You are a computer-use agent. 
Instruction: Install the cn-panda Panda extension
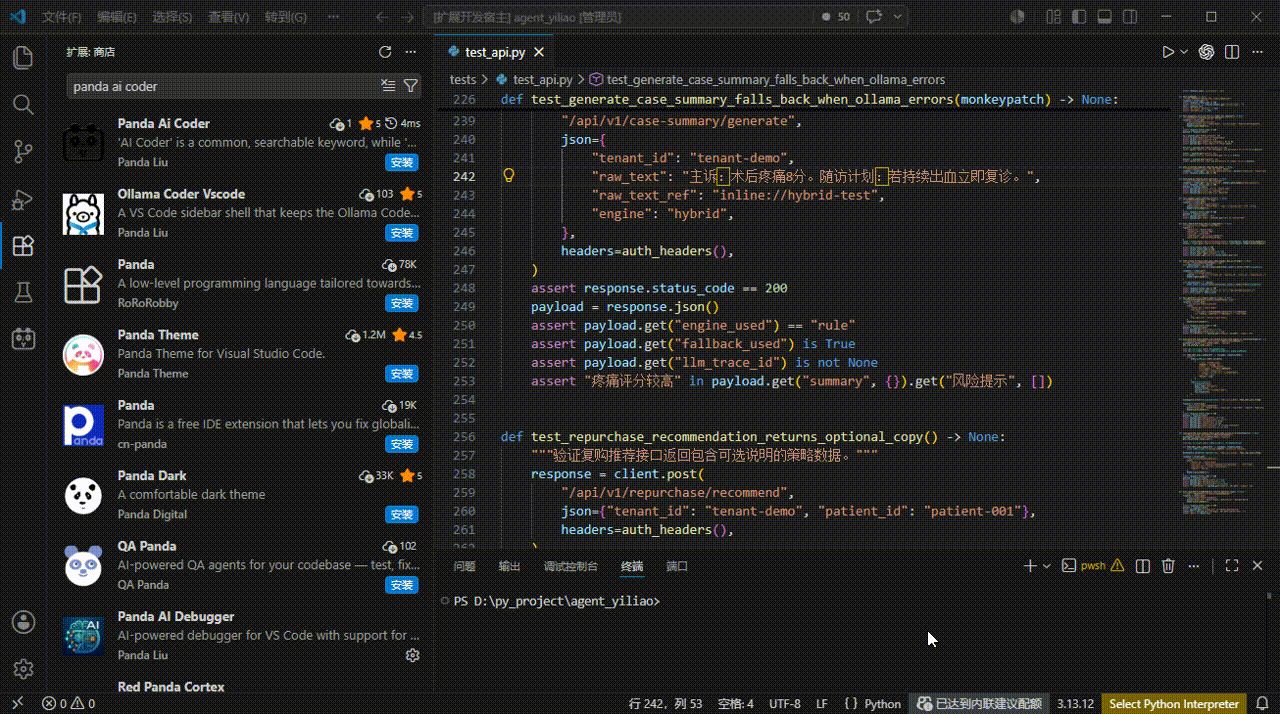point(402,444)
